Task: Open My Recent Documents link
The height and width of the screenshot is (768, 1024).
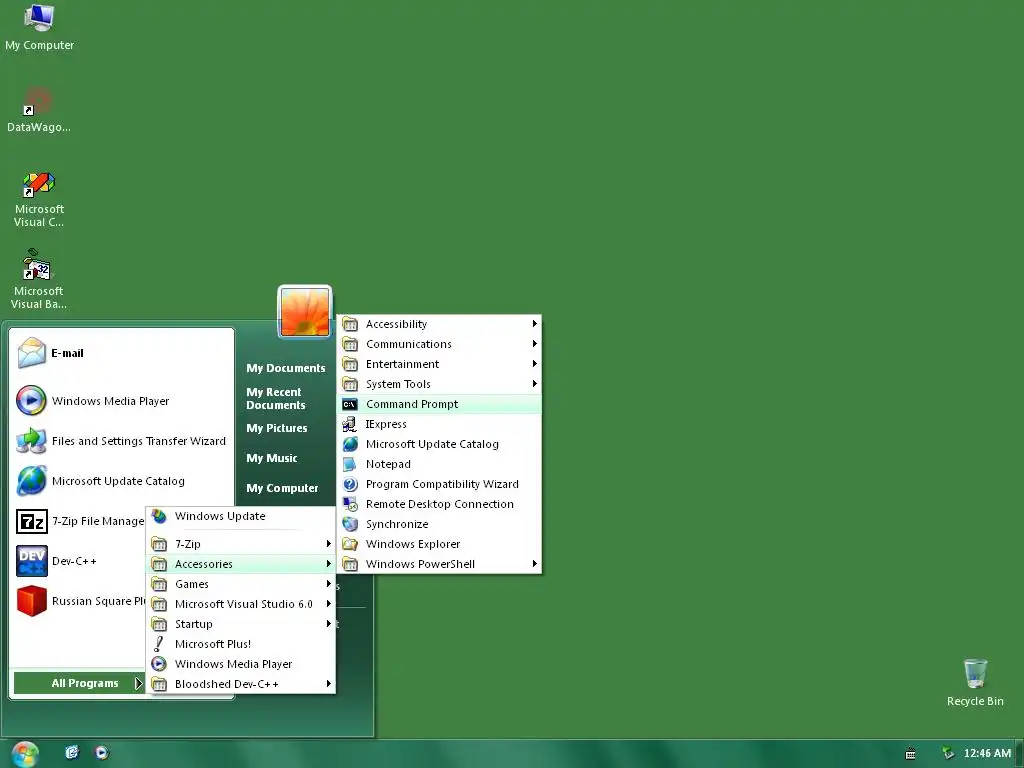Action: (276, 398)
